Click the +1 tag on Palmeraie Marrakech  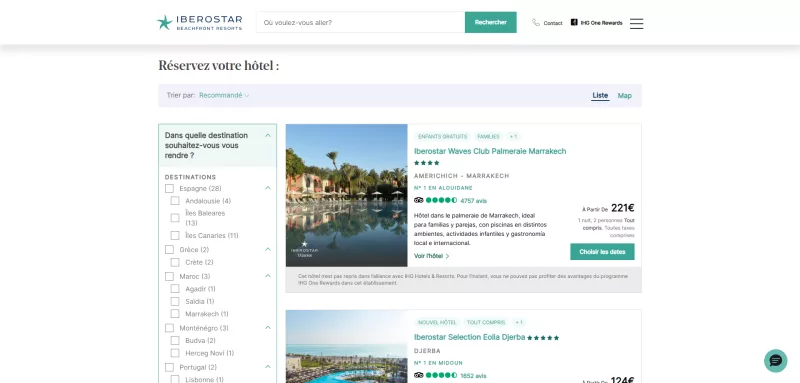(x=513, y=137)
